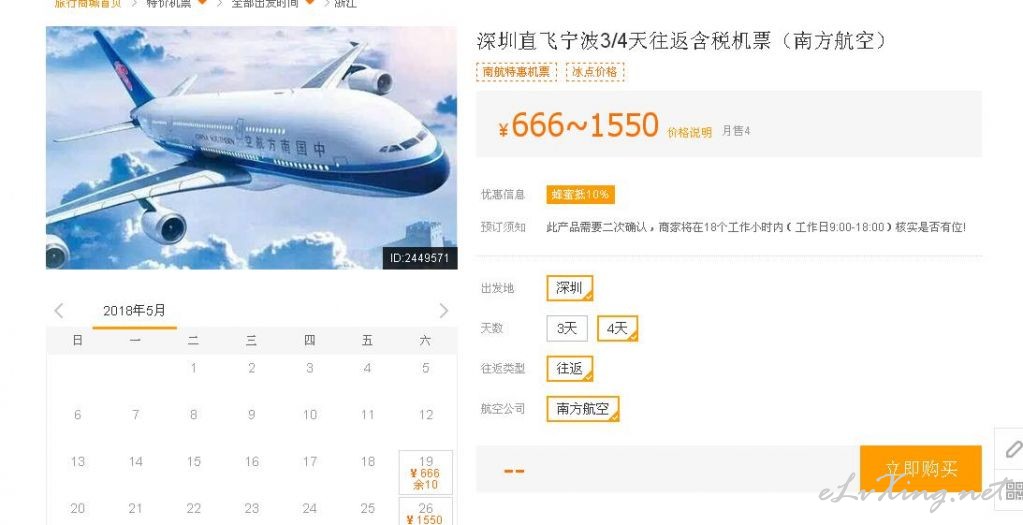
Task: Select 南方航空 airline option
Action: coord(583,409)
